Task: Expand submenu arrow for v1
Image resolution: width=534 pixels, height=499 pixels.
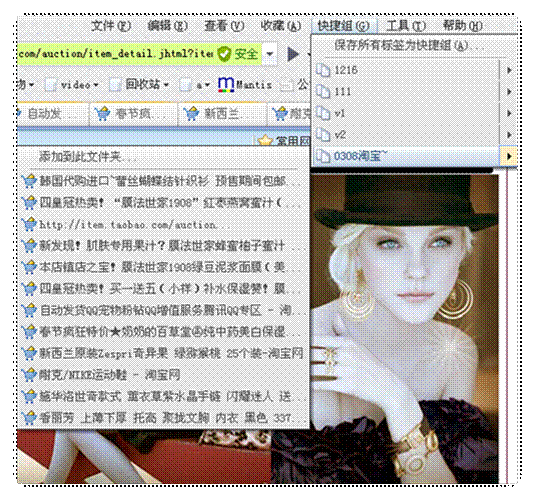Action: (509, 113)
